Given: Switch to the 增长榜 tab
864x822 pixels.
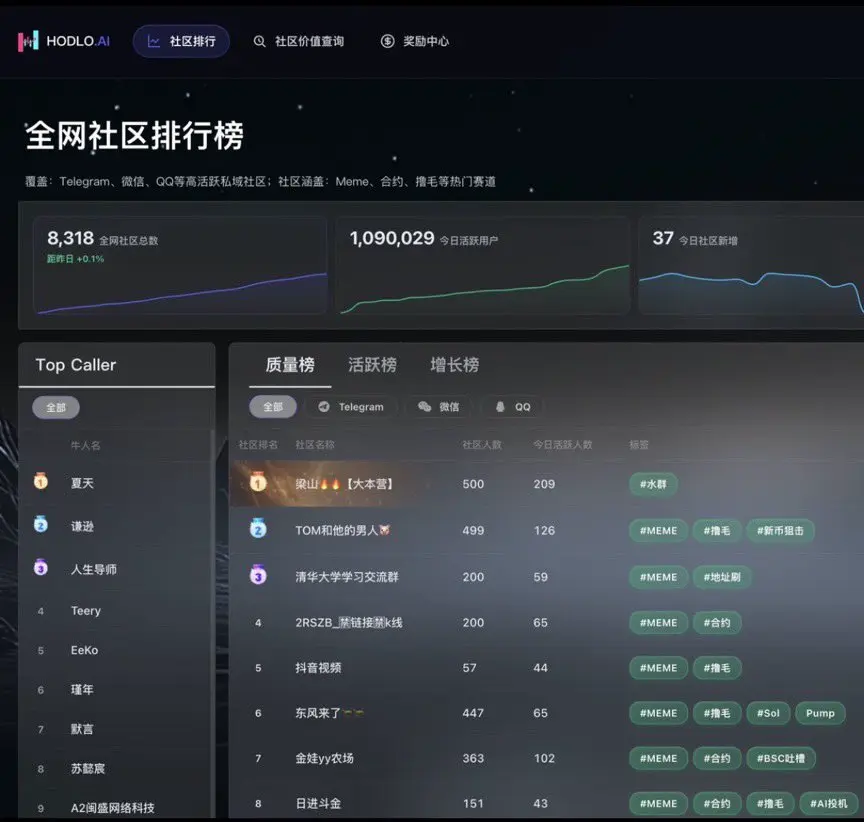Looking at the screenshot, I should [x=455, y=365].
